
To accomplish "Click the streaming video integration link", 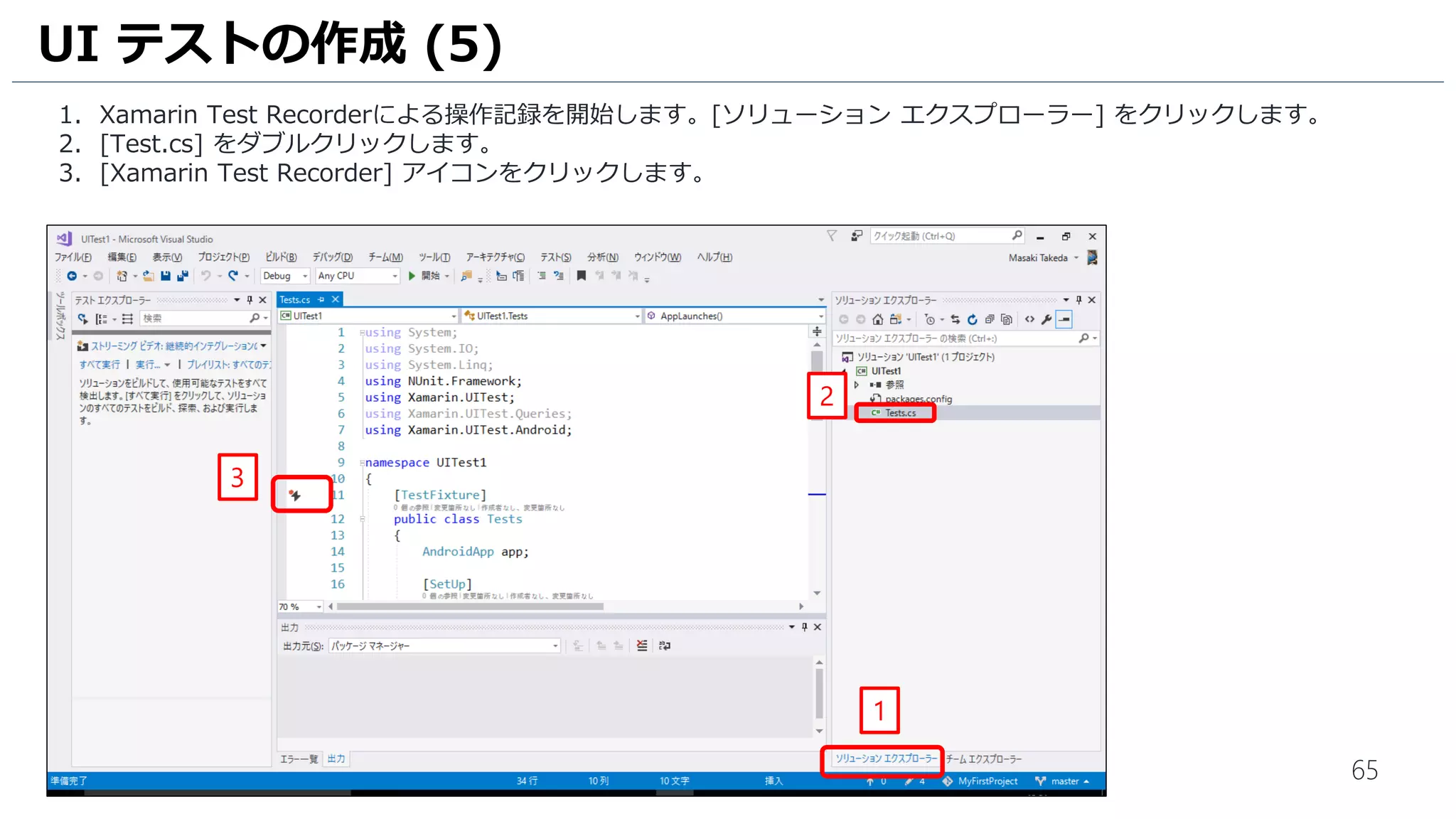I will [174, 346].
